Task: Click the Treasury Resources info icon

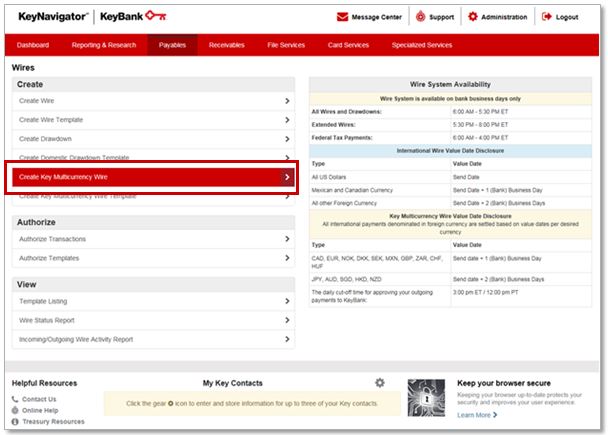Action: [15, 421]
